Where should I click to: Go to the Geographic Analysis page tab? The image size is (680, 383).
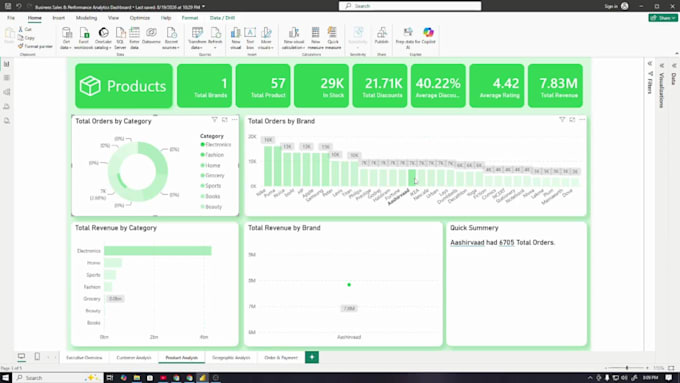click(x=231, y=357)
